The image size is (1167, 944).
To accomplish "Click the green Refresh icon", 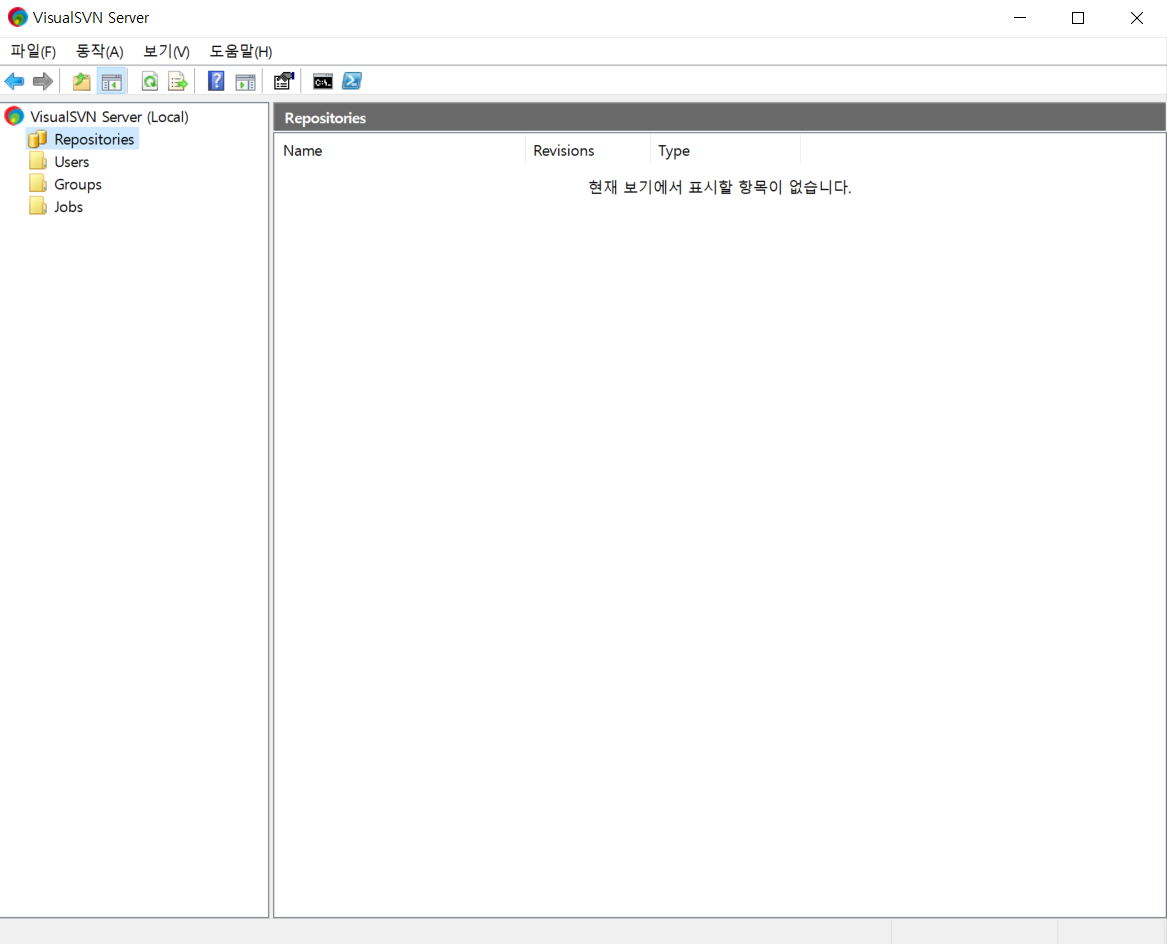I will 150,81.
